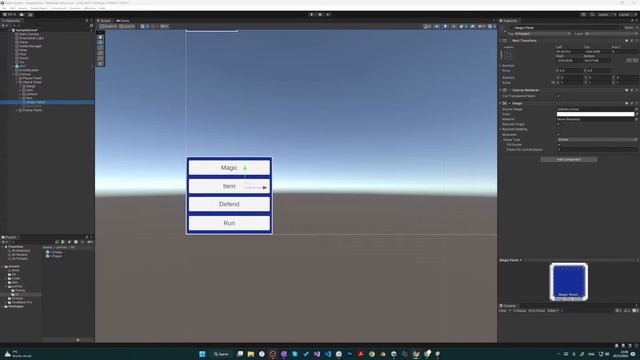Select the Console tab
The width and height of the screenshot is (640, 360).
coord(508,306)
